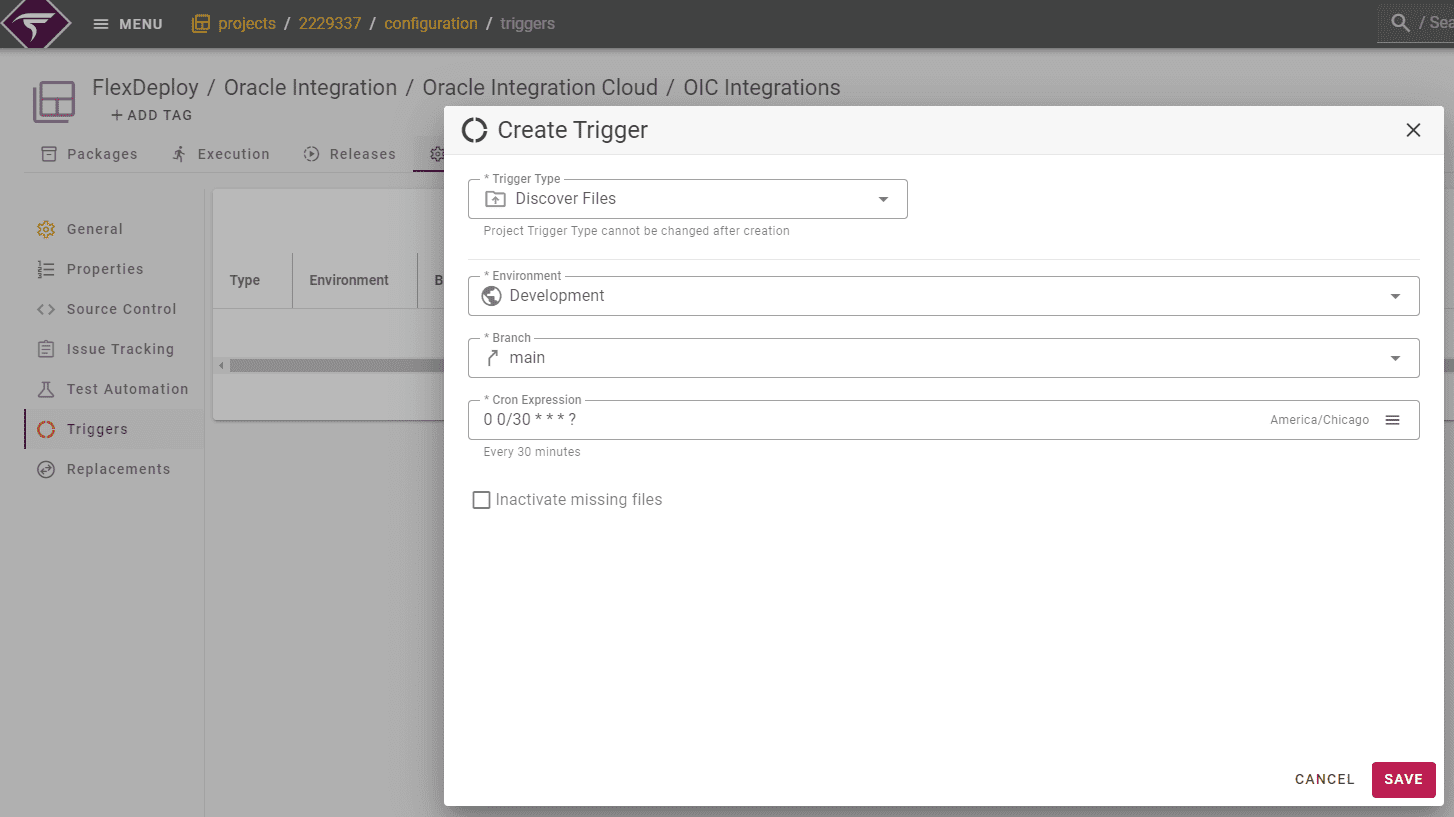1454x817 pixels.
Task: Click the search magnifier icon
Action: [x=1401, y=22]
